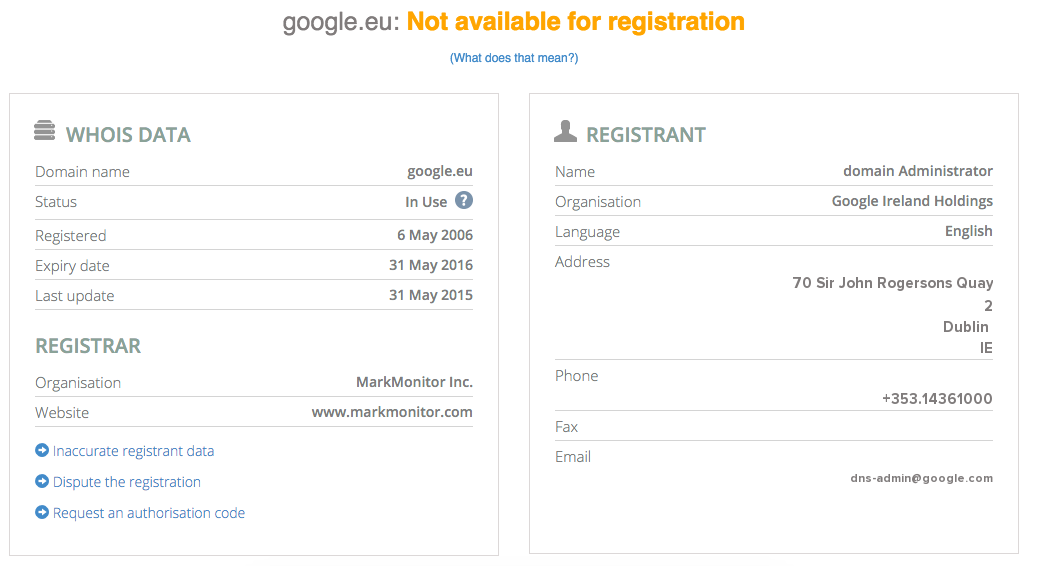Select Request an authorisation code link
The width and height of the screenshot is (1038, 566).
pyautogui.click(x=149, y=513)
